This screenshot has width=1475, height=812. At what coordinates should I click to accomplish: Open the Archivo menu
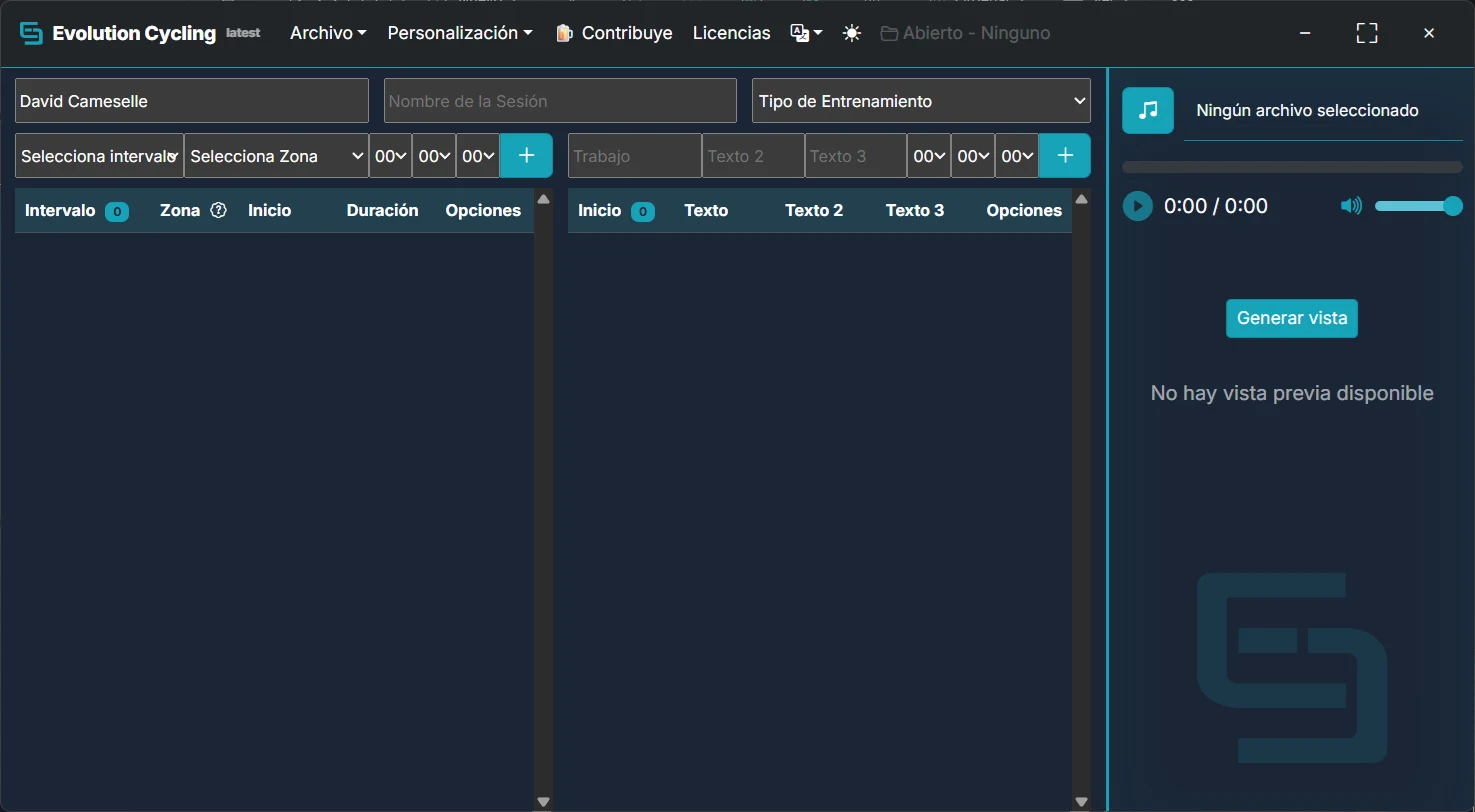[x=328, y=33]
